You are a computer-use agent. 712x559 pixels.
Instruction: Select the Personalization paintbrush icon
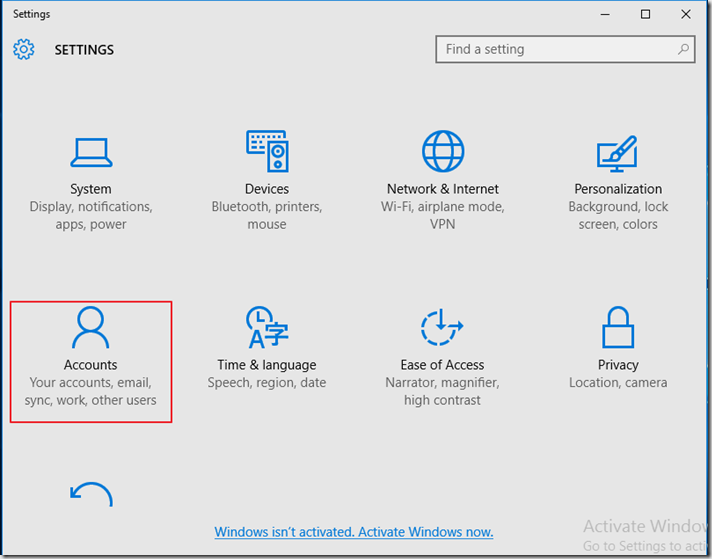pos(618,152)
